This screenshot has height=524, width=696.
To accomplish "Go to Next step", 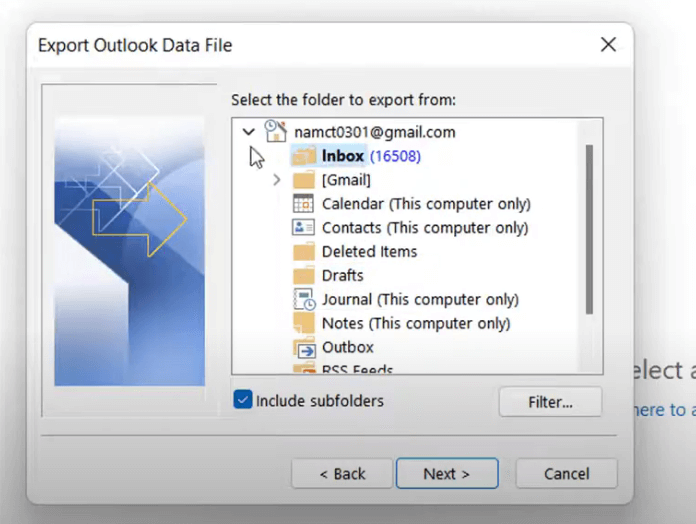I will point(446,473).
